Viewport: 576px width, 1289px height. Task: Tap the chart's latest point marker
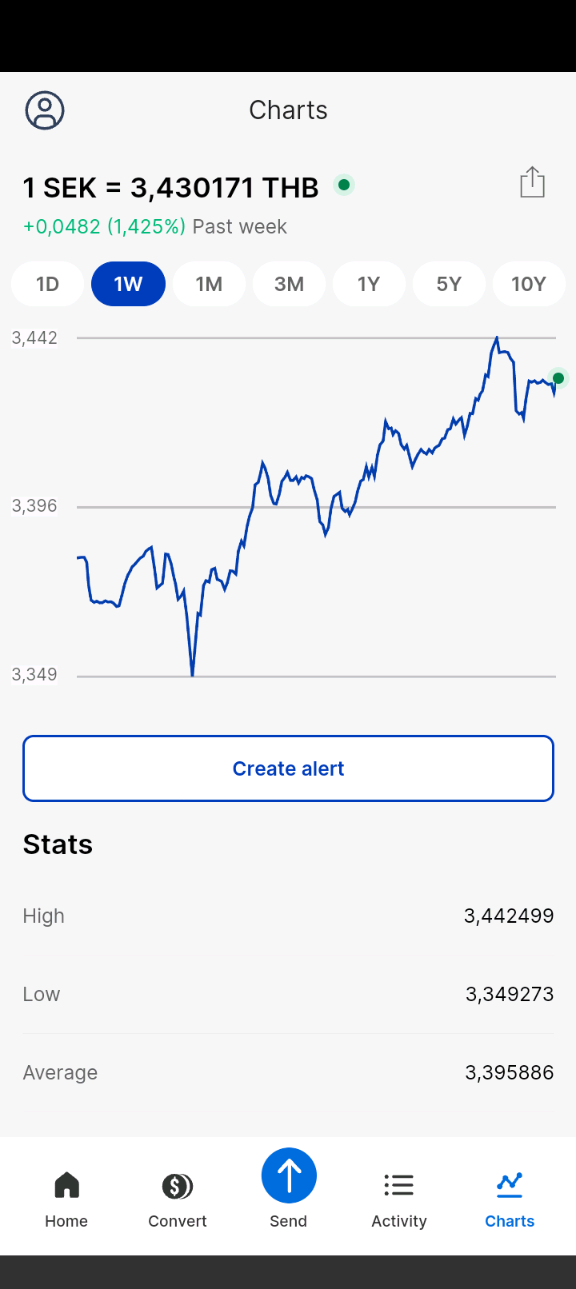[558, 378]
